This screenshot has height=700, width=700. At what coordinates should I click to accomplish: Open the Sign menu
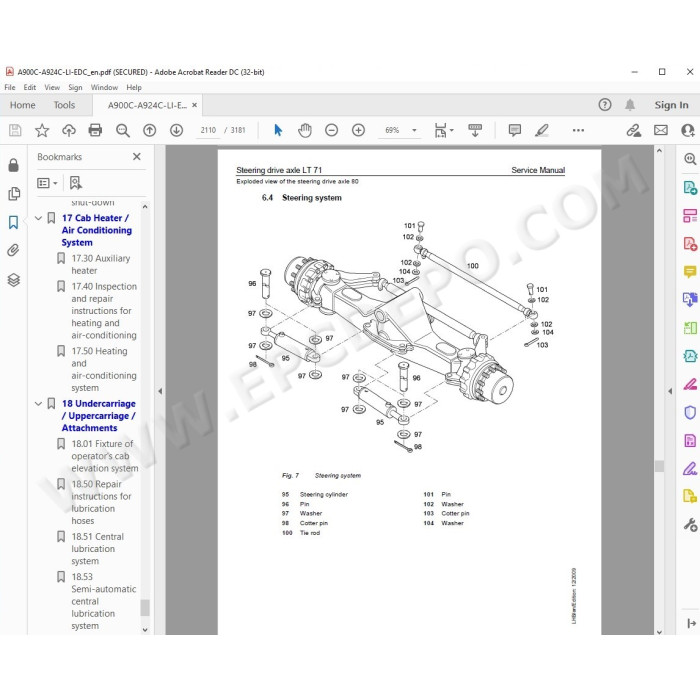pyautogui.click(x=75, y=88)
